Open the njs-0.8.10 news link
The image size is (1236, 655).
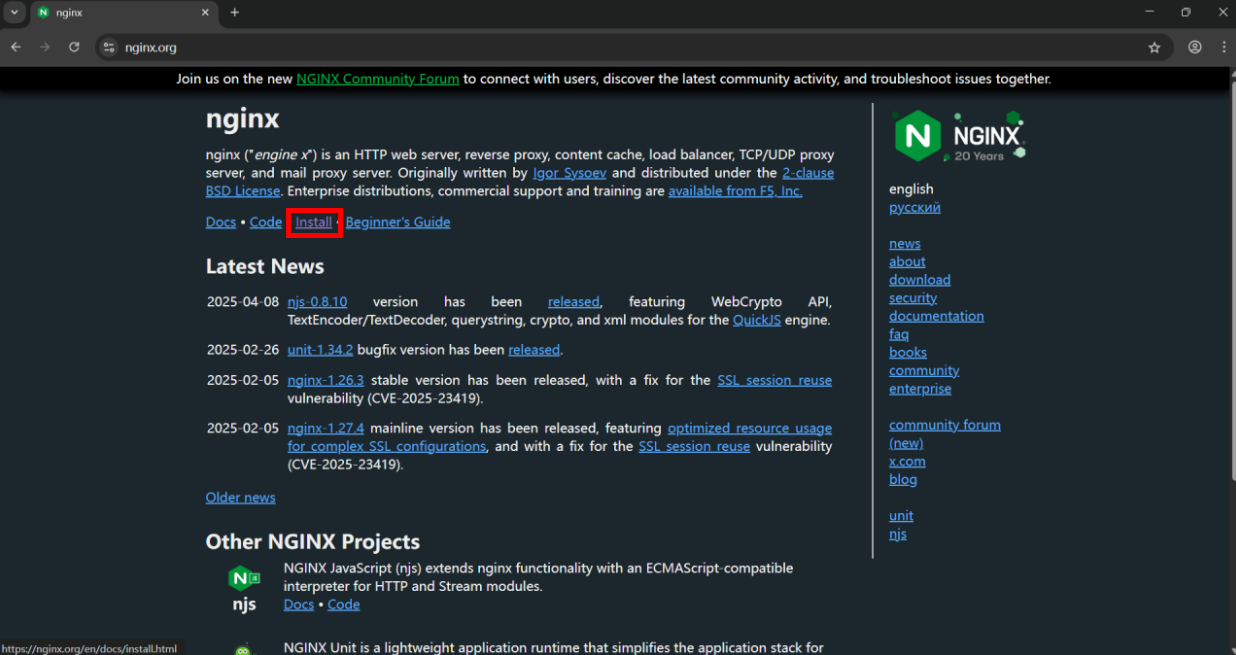click(x=317, y=301)
